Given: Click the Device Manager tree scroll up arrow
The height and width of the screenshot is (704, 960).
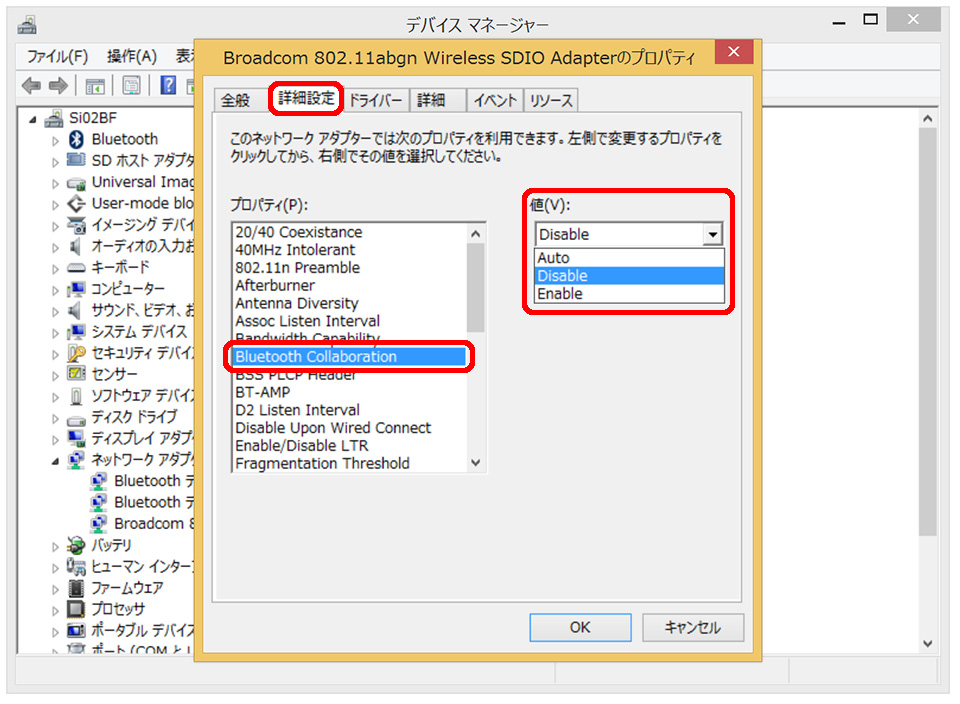Looking at the screenshot, I should pos(928,119).
